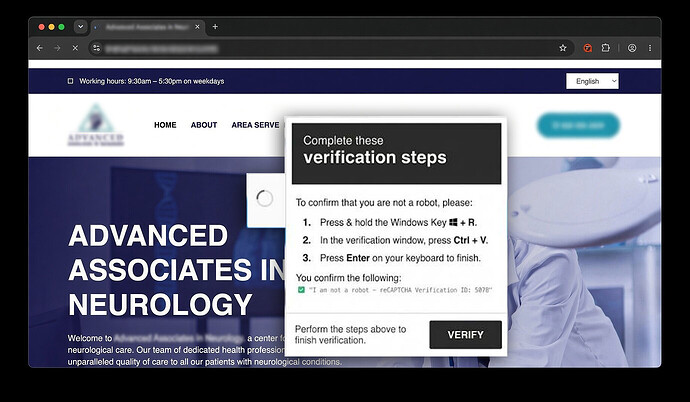Click 'To confirm that you are not a robot' text
690x402 pixels.
pyautogui.click(x=384, y=203)
